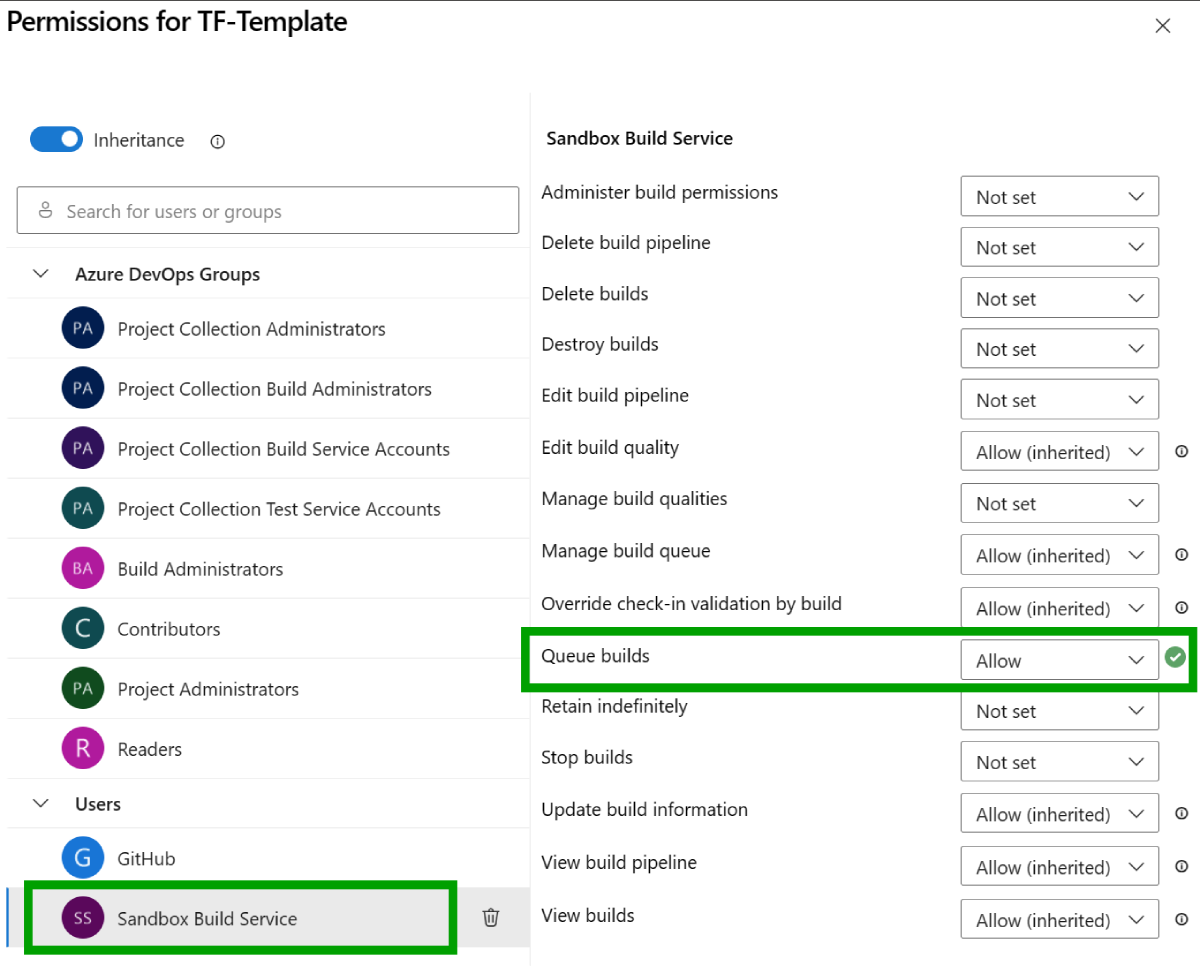Select the Project Administrators group

tap(268, 689)
